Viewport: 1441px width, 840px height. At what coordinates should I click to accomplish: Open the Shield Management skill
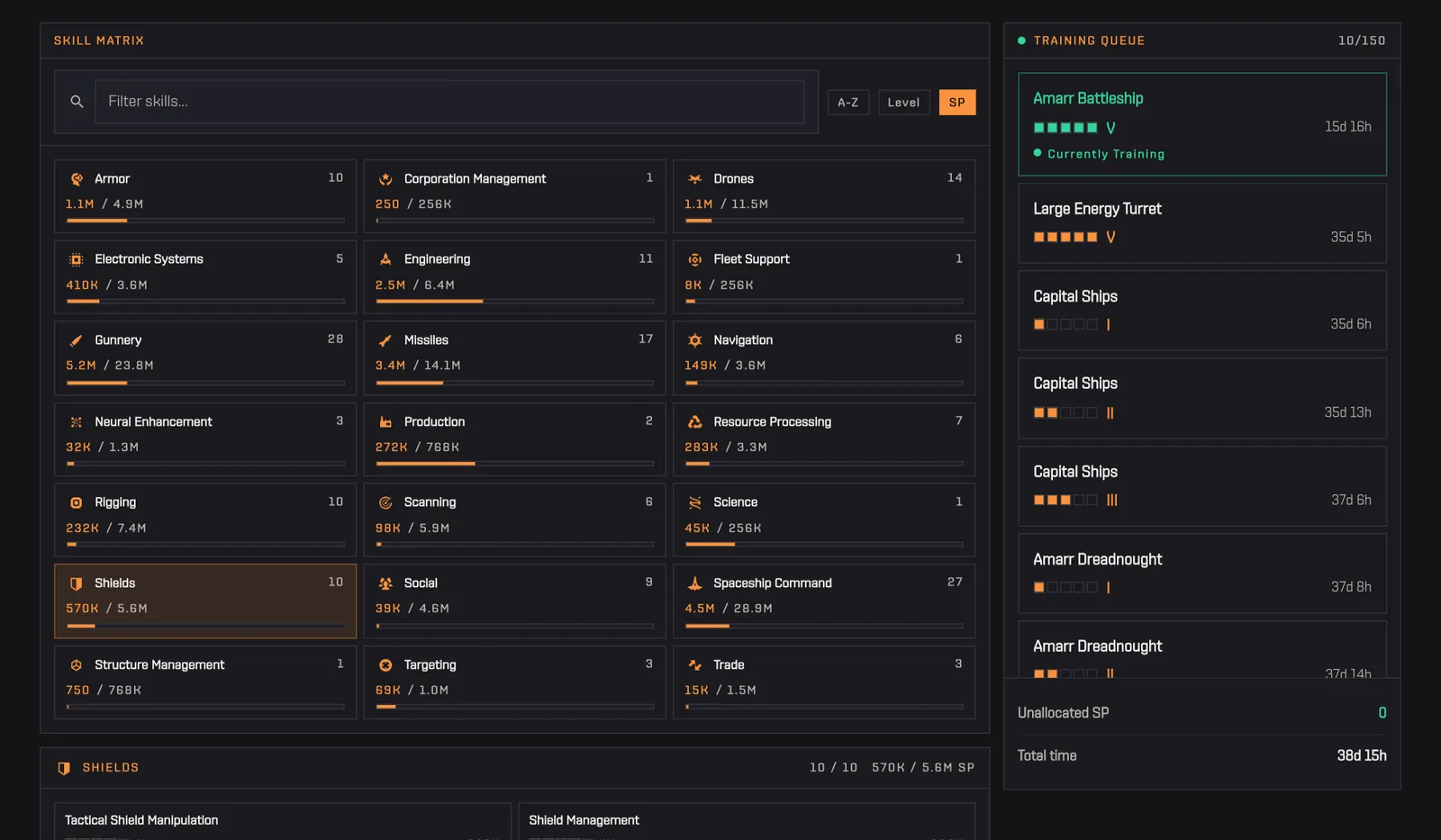tap(747, 821)
